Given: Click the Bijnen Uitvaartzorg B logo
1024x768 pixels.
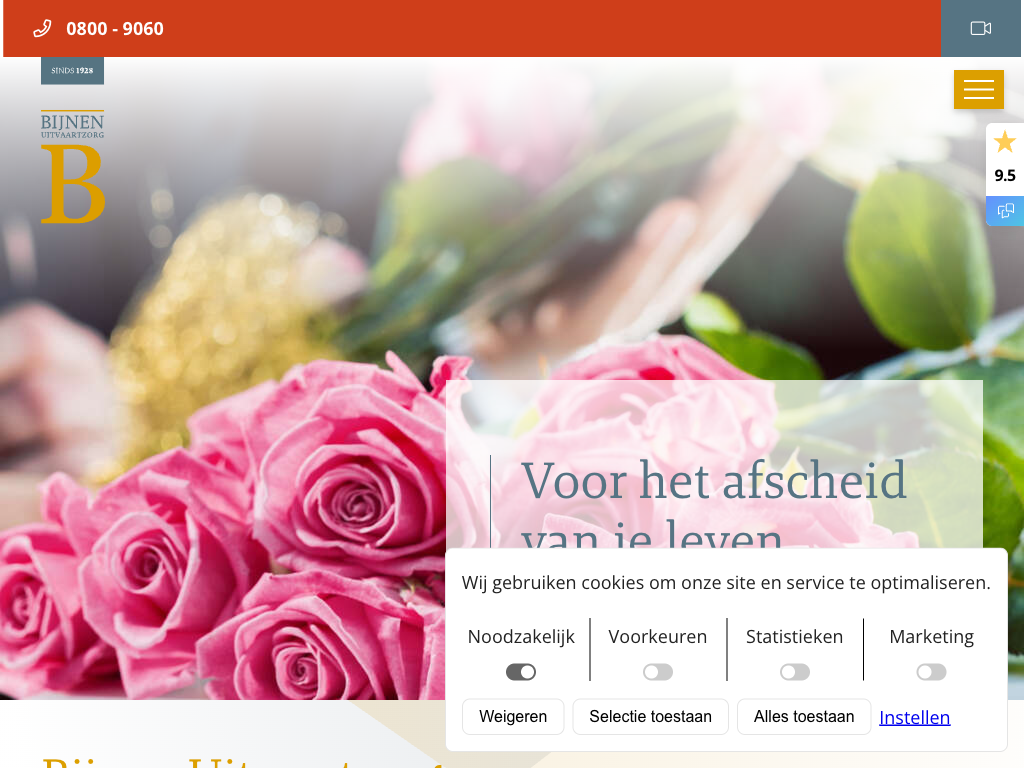Looking at the screenshot, I should 73,168.
